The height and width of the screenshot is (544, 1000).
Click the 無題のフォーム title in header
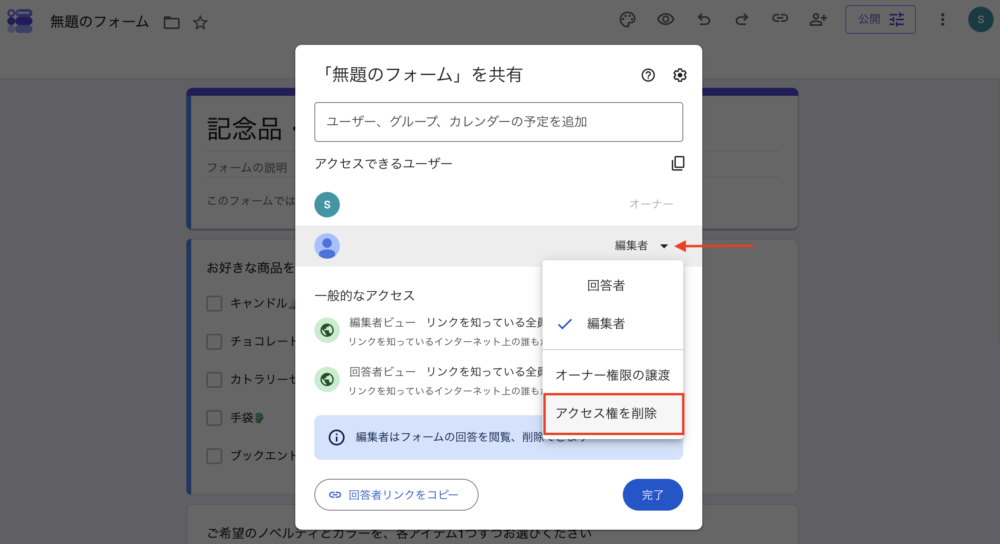click(x=99, y=23)
